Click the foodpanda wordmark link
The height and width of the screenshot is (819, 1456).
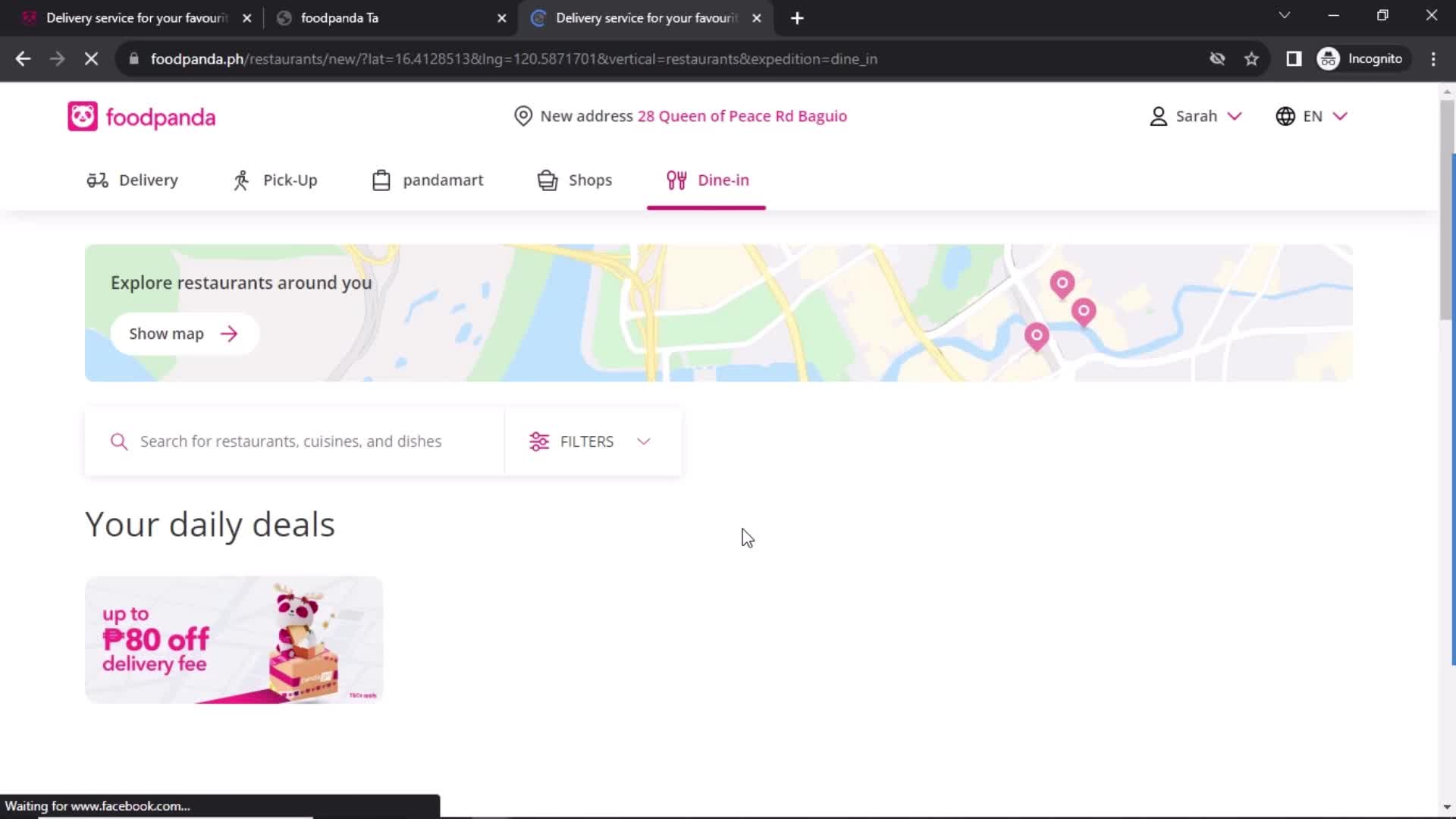[x=160, y=118]
